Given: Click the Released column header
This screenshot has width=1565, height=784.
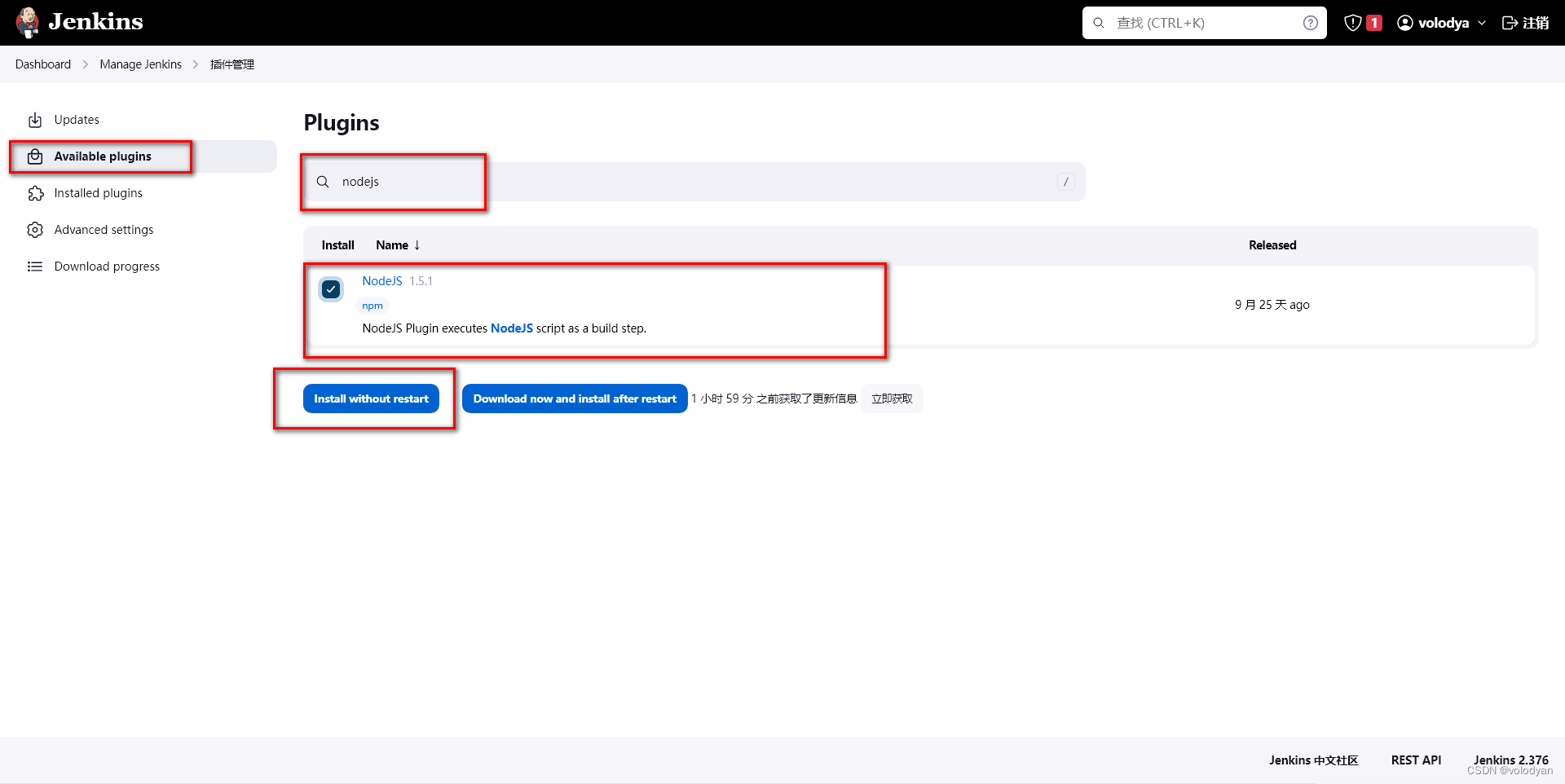Looking at the screenshot, I should [1272, 245].
